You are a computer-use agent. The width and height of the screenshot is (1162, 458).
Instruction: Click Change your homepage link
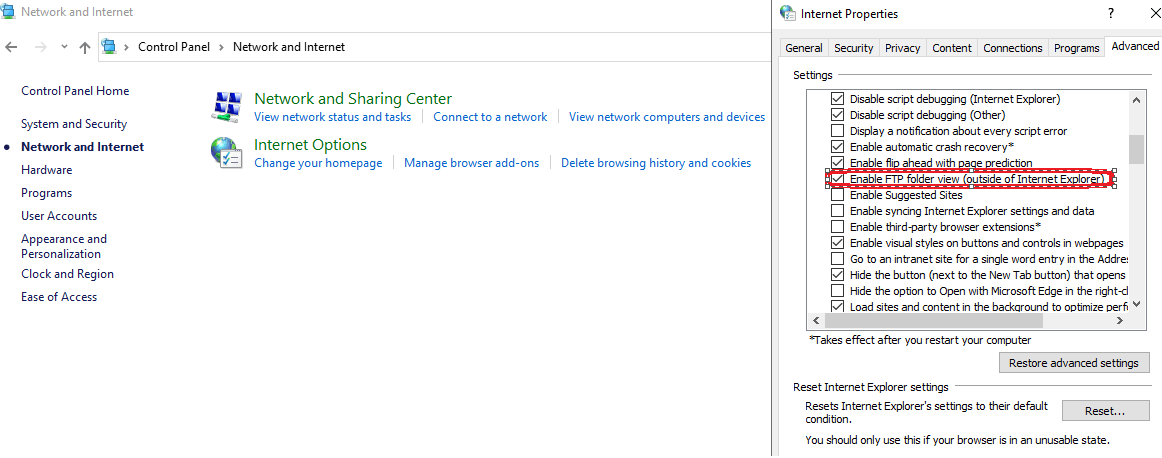318,163
